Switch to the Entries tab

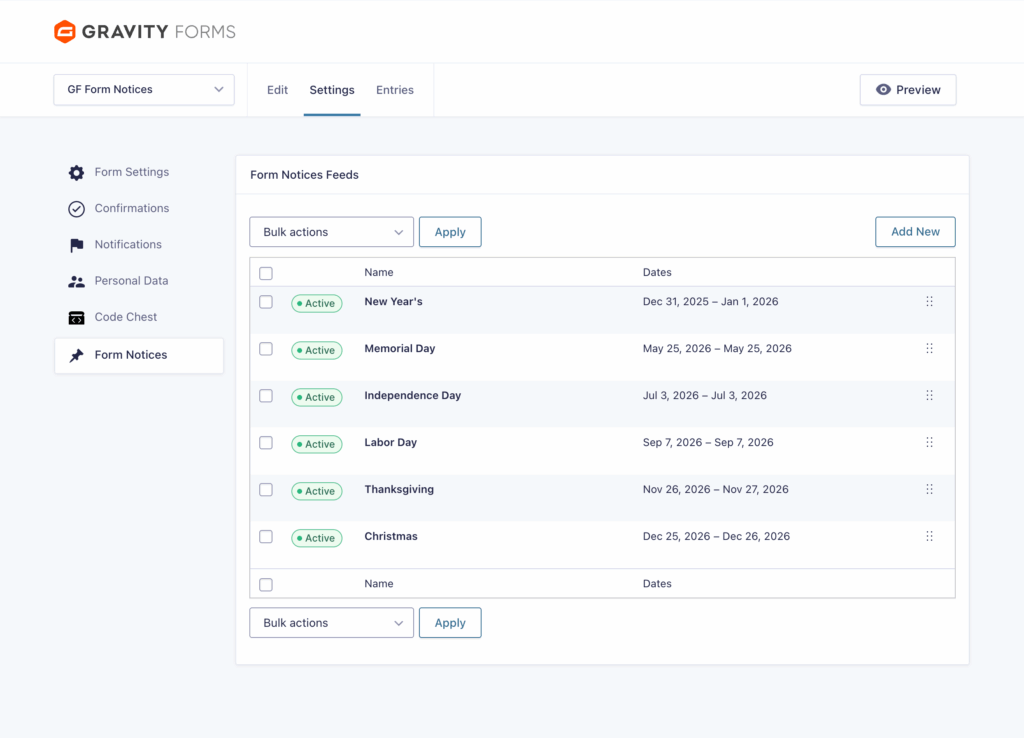click(395, 90)
